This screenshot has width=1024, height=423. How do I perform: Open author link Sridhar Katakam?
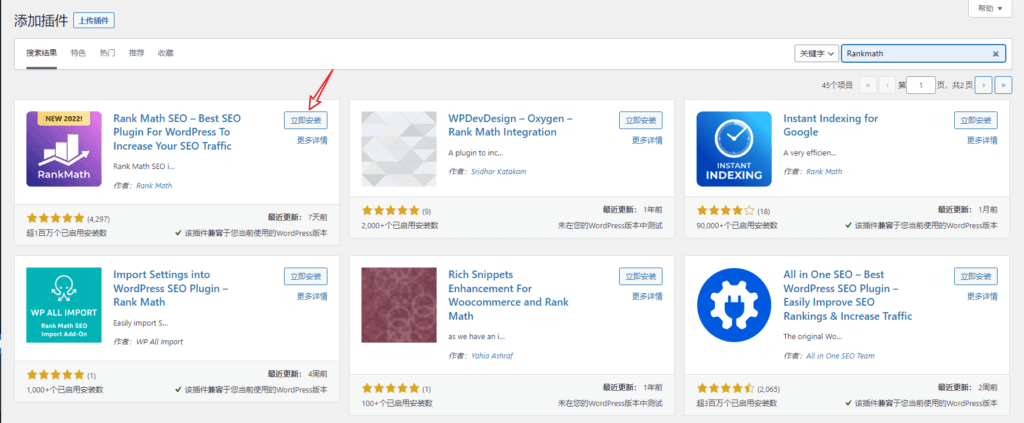coord(498,171)
